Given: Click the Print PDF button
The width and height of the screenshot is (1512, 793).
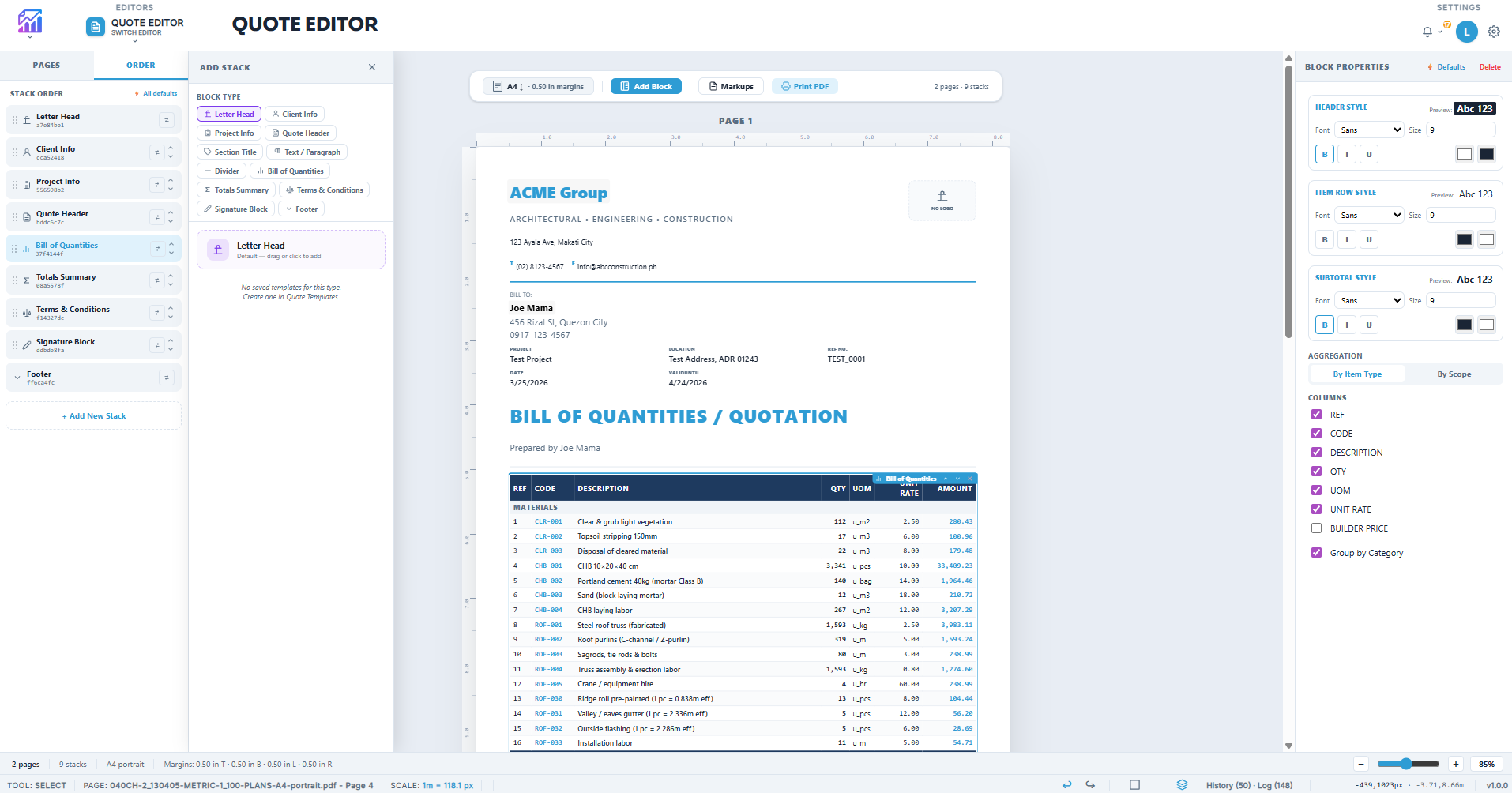Looking at the screenshot, I should pos(804,87).
